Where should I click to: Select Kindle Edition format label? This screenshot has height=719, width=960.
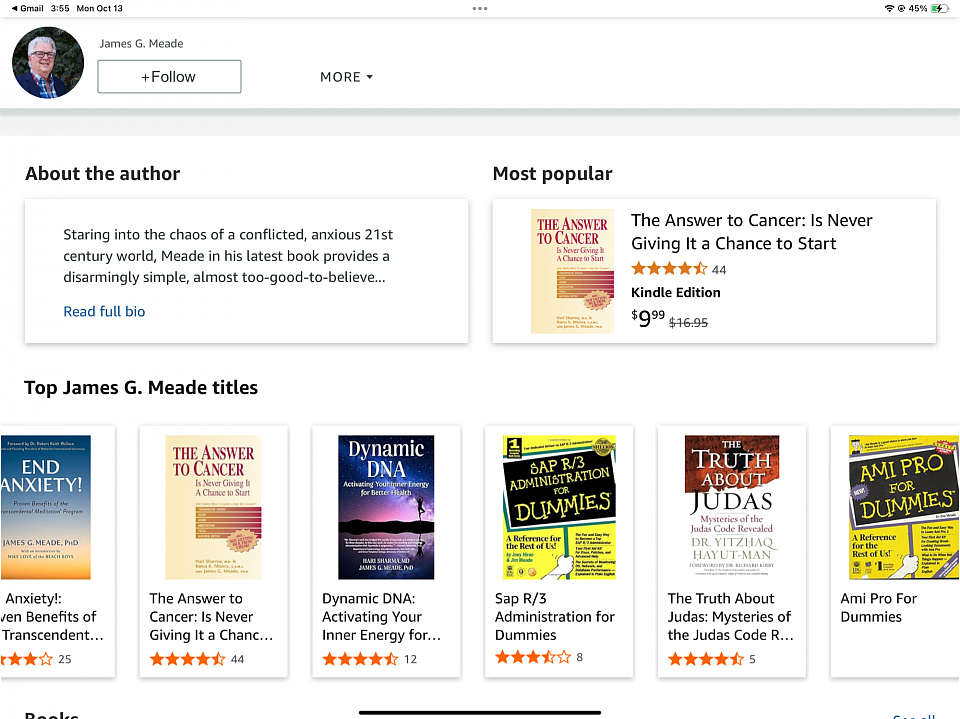675,292
